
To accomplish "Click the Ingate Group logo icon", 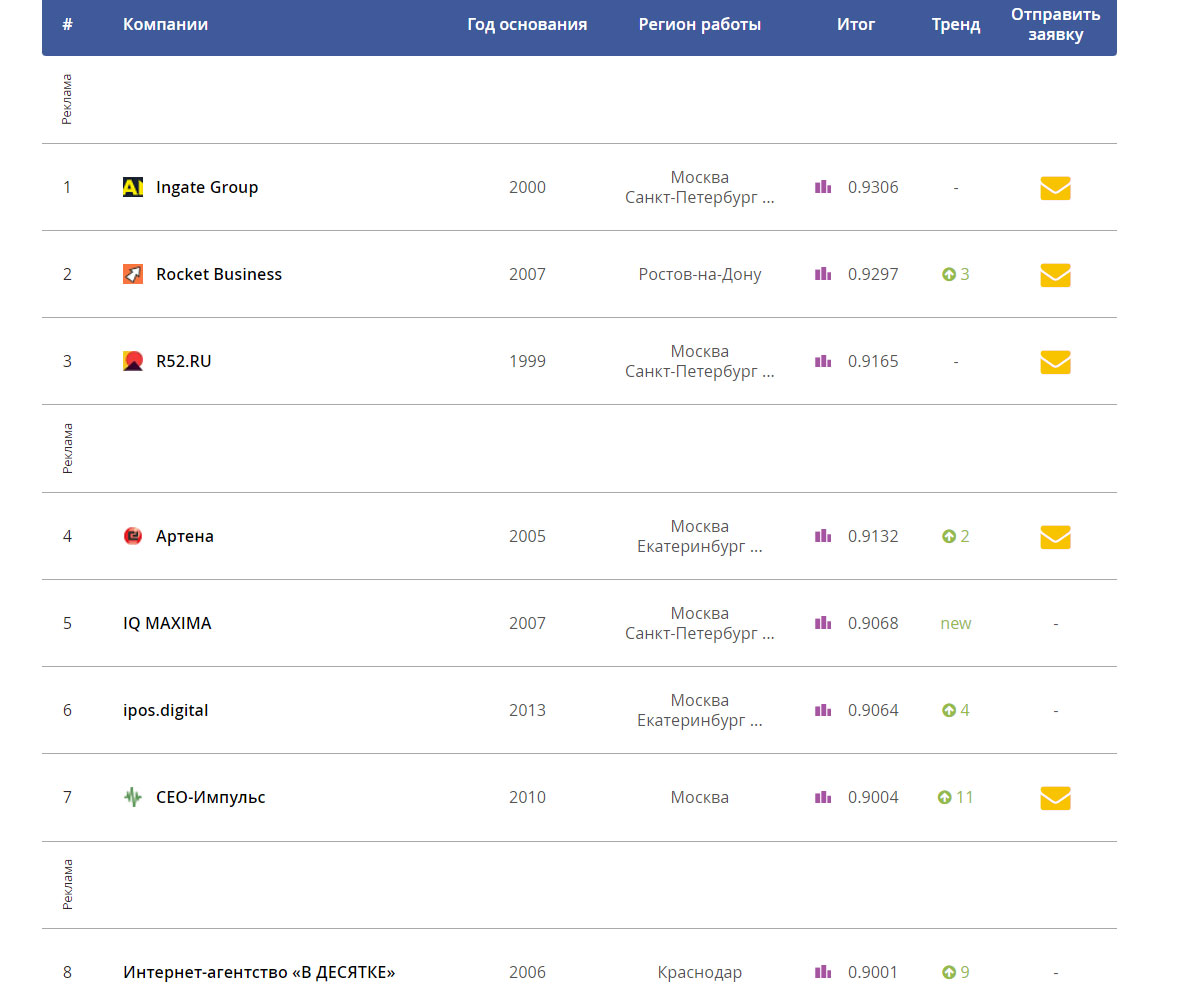I will [133, 186].
